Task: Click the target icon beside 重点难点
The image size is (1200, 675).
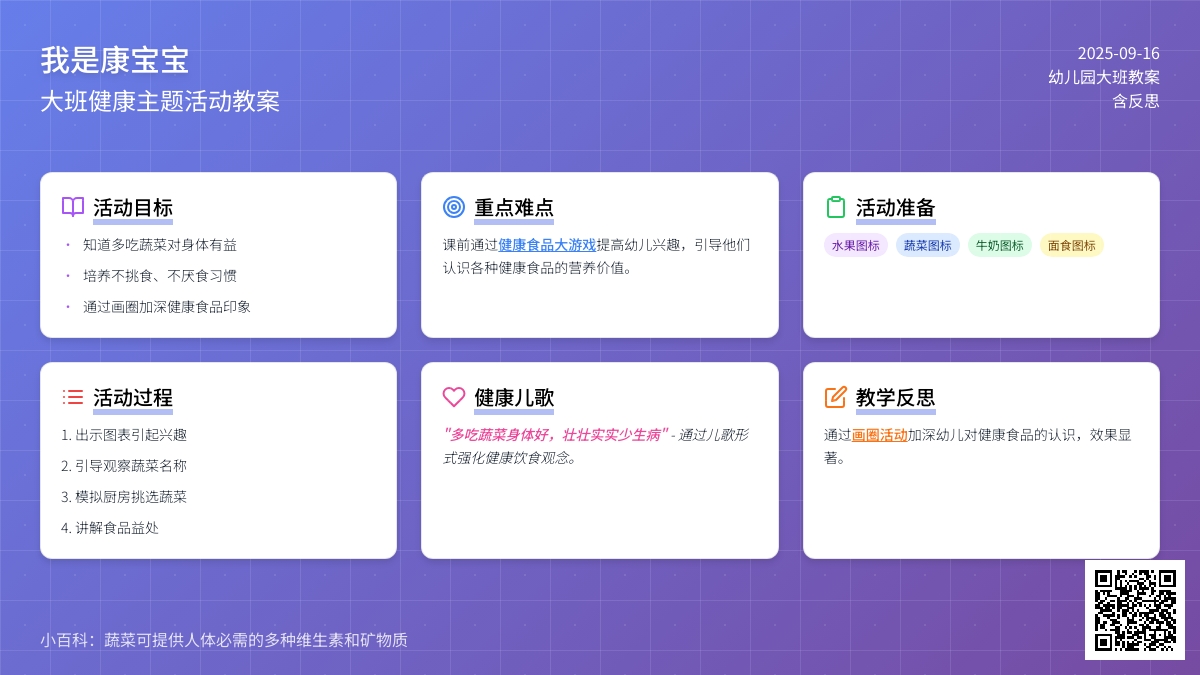Action: pyautogui.click(x=454, y=207)
